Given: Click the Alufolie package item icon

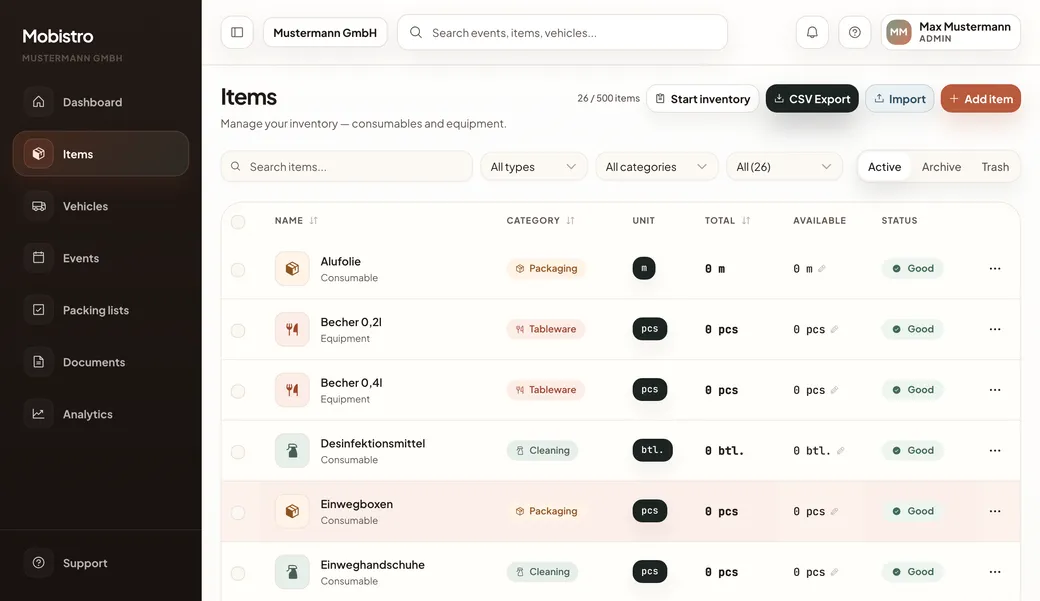Looking at the screenshot, I should click(292, 269).
